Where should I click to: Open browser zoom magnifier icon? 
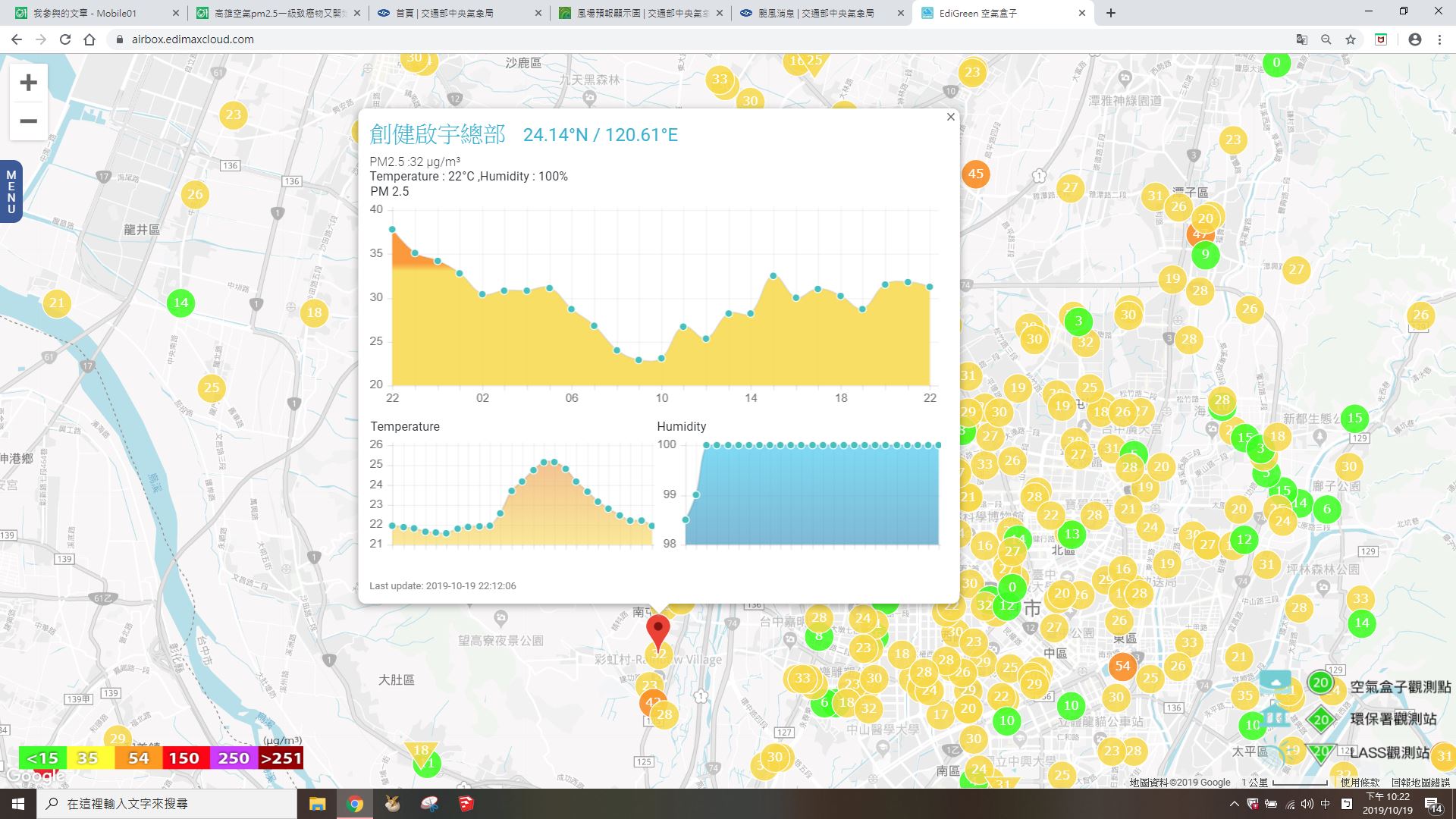(x=1326, y=39)
